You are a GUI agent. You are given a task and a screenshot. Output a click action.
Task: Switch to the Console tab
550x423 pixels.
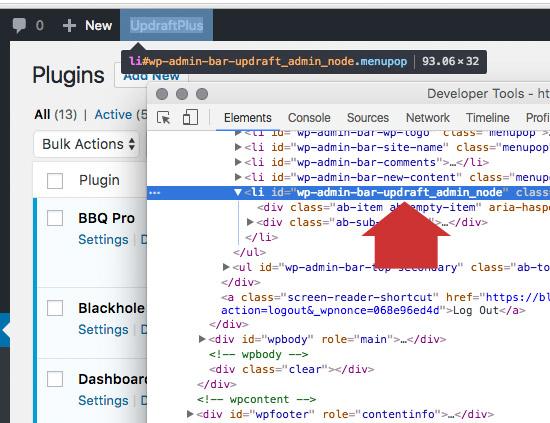coord(309,118)
